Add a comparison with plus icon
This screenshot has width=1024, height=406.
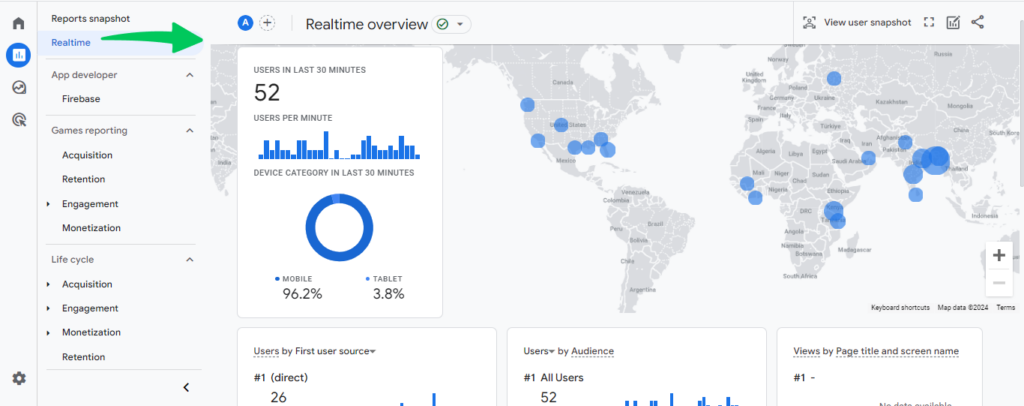tap(267, 23)
